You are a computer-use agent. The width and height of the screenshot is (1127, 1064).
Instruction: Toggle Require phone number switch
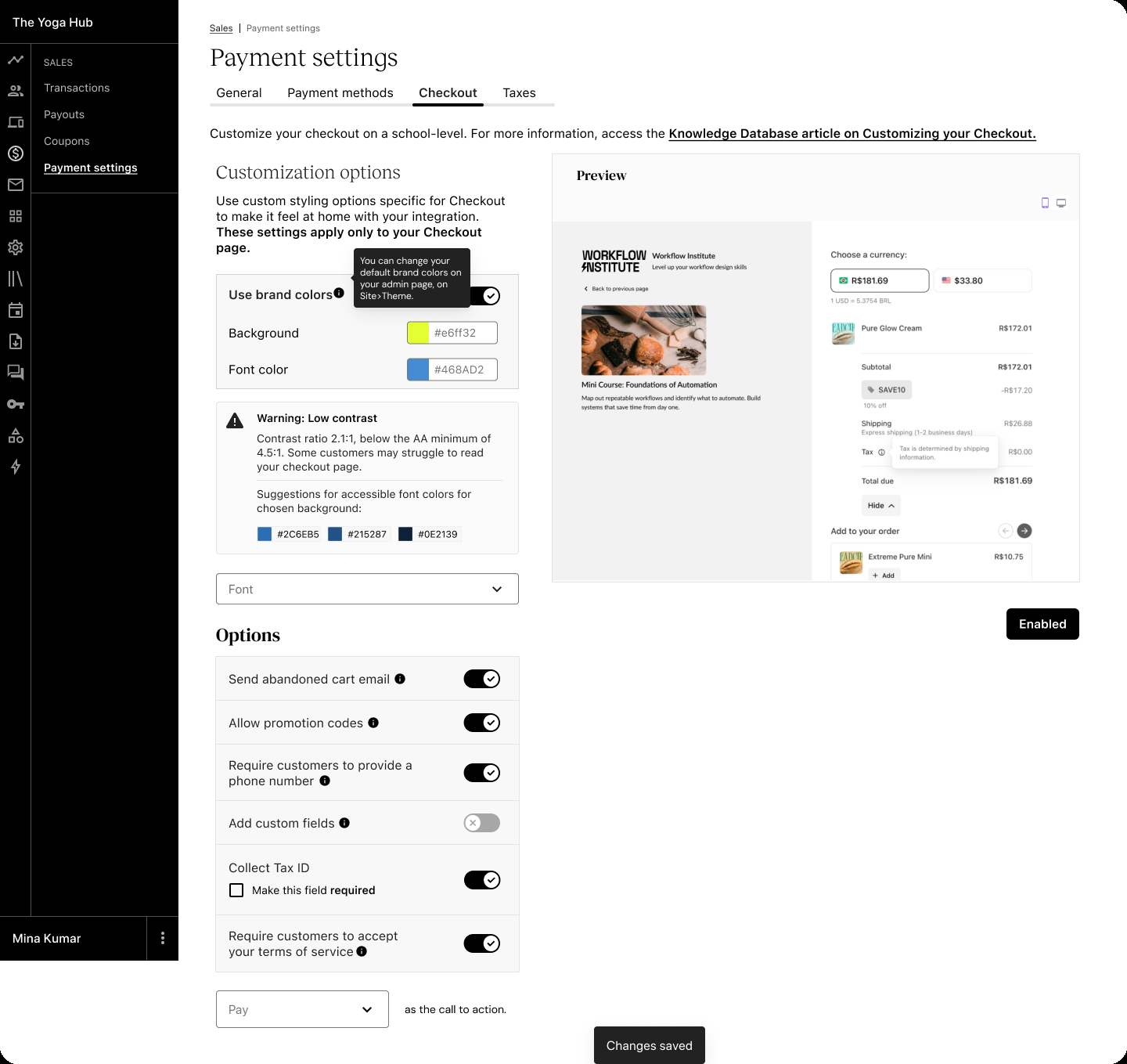[482, 773]
